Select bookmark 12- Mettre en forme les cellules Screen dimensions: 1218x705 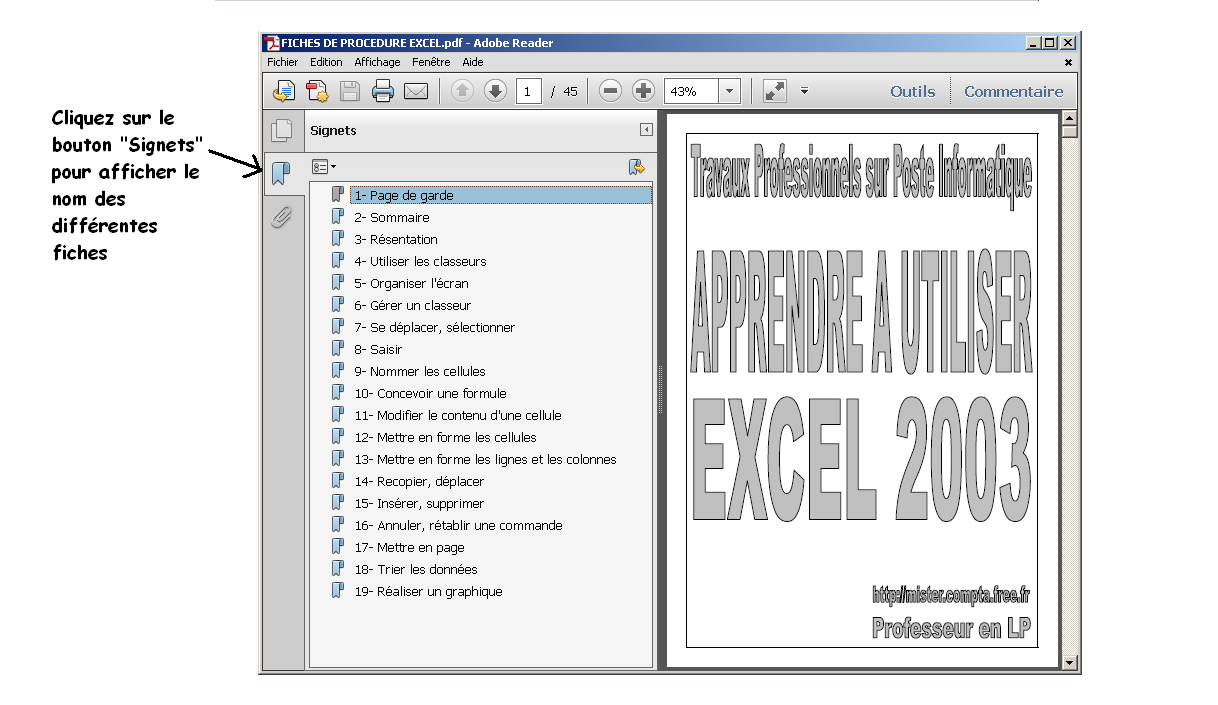445,437
